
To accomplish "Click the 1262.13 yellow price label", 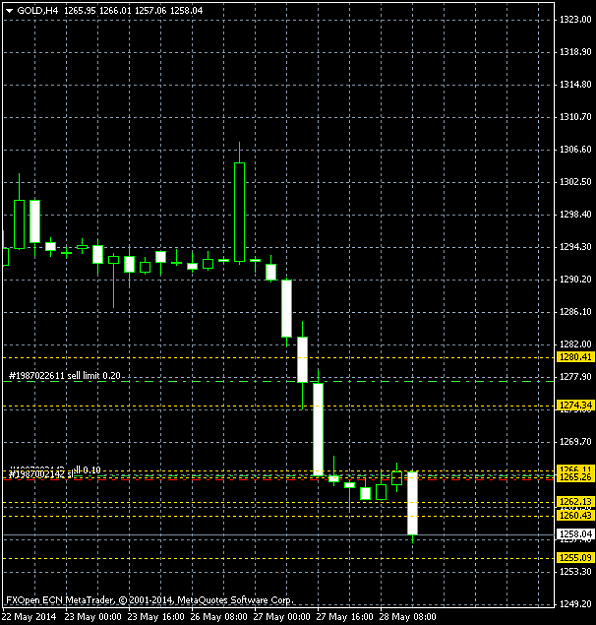I will pyautogui.click(x=575, y=501).
